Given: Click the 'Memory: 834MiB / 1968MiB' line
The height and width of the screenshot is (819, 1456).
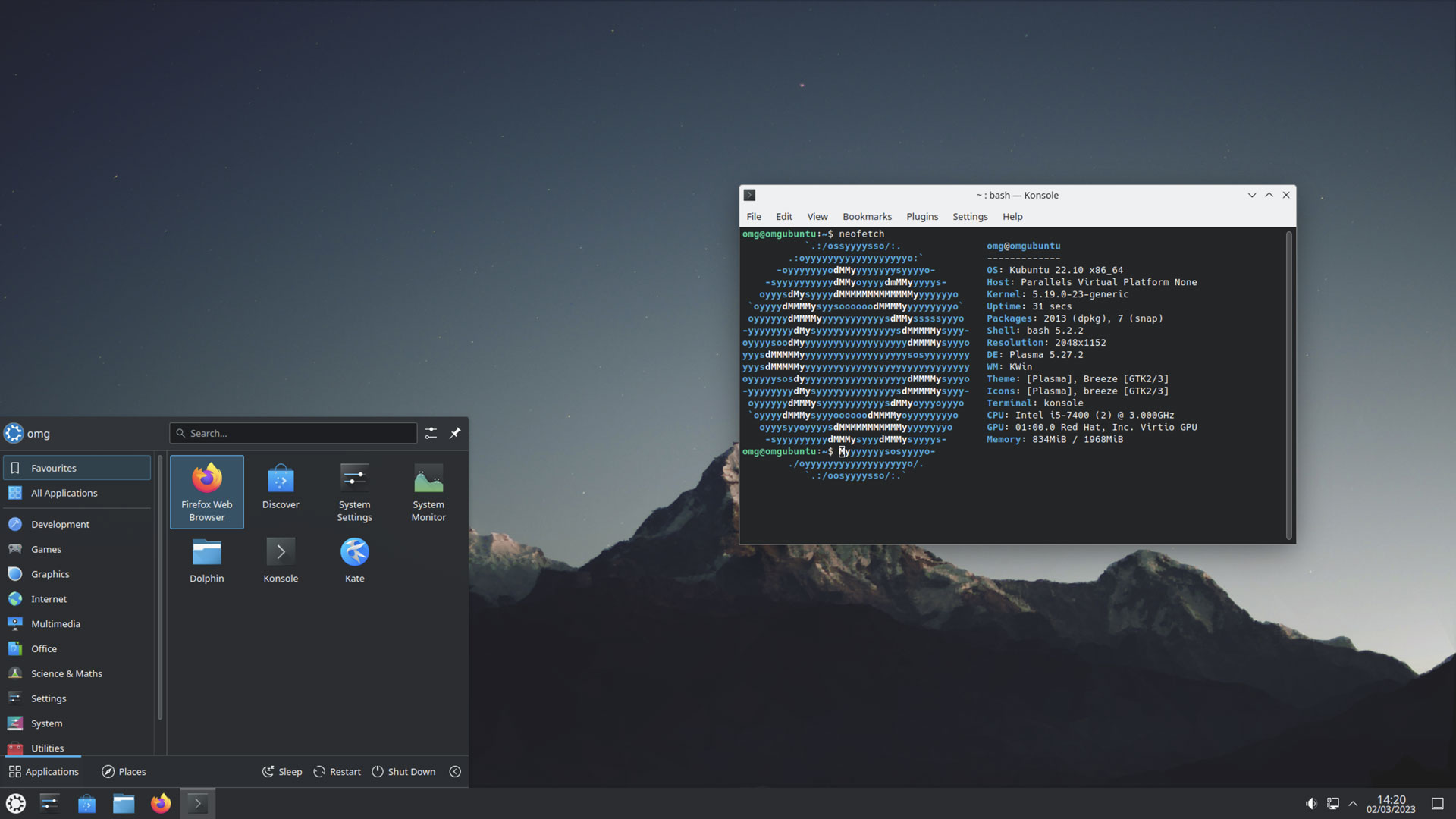Looking at the screenshot, I should [x=1055, y=439].
